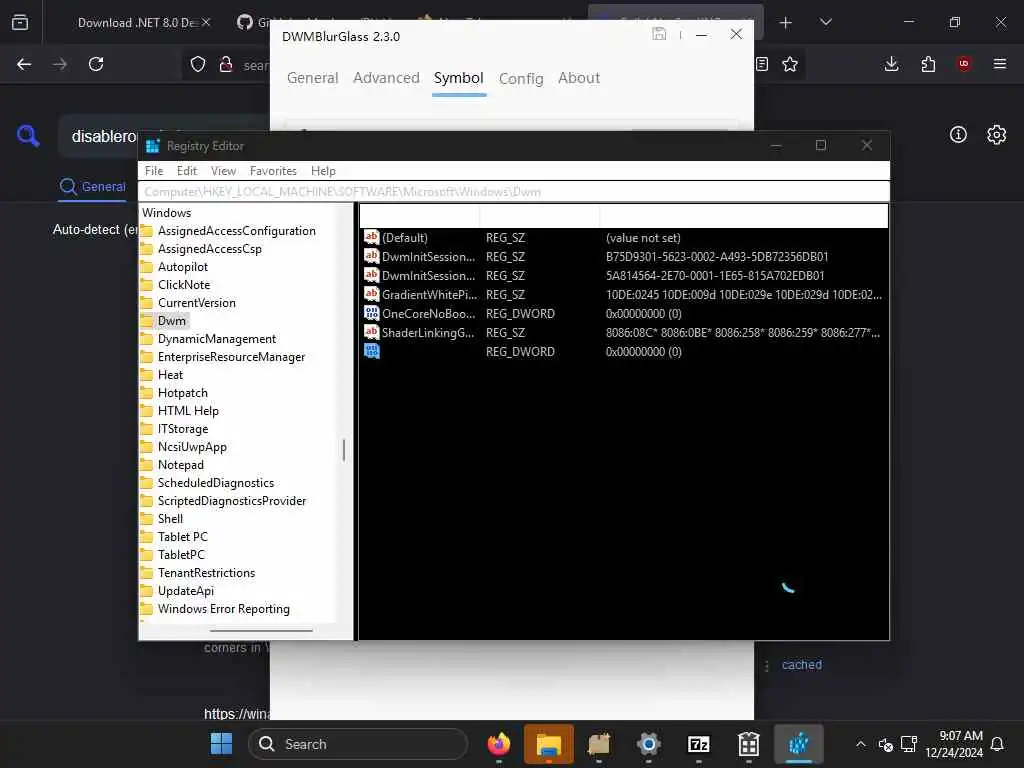This screenshot has width=1024, height=768.
Task: Select the Shell registry key
Action: [170, 519]
